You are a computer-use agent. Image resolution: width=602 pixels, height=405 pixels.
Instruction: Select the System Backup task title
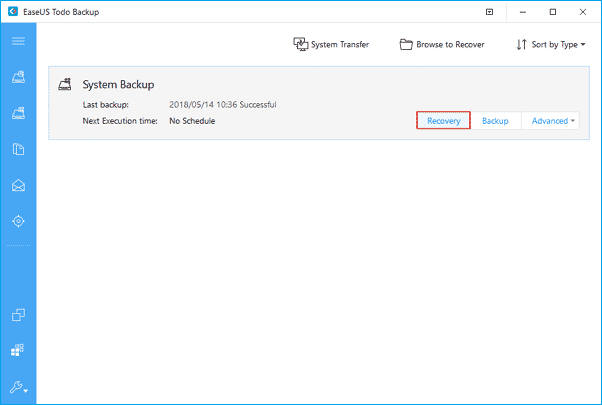pos(118,84)
